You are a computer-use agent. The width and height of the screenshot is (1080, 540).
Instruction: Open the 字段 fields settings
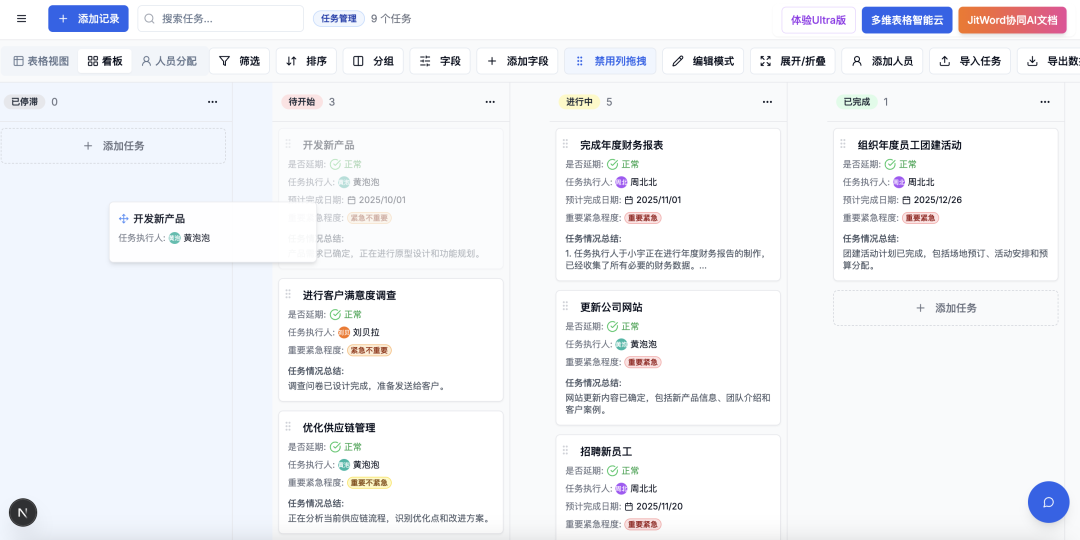tap(439, 61)
